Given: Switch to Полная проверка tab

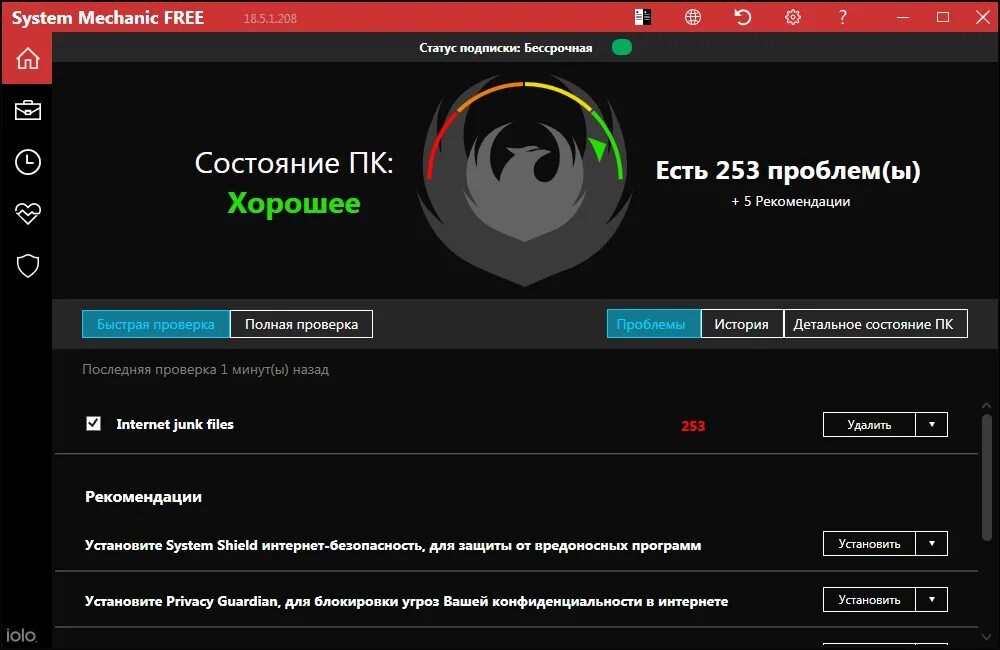Looking at the screenshot, I should point(301,324).
